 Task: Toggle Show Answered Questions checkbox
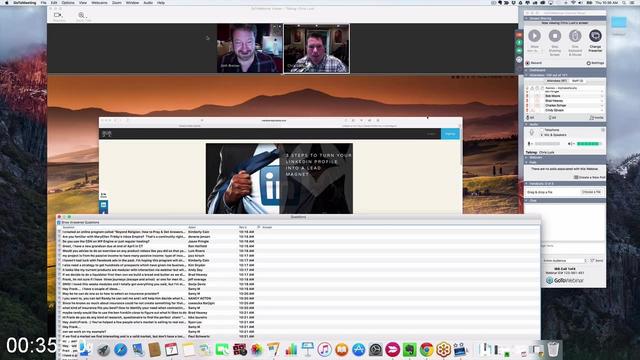(x=59, y=222)
